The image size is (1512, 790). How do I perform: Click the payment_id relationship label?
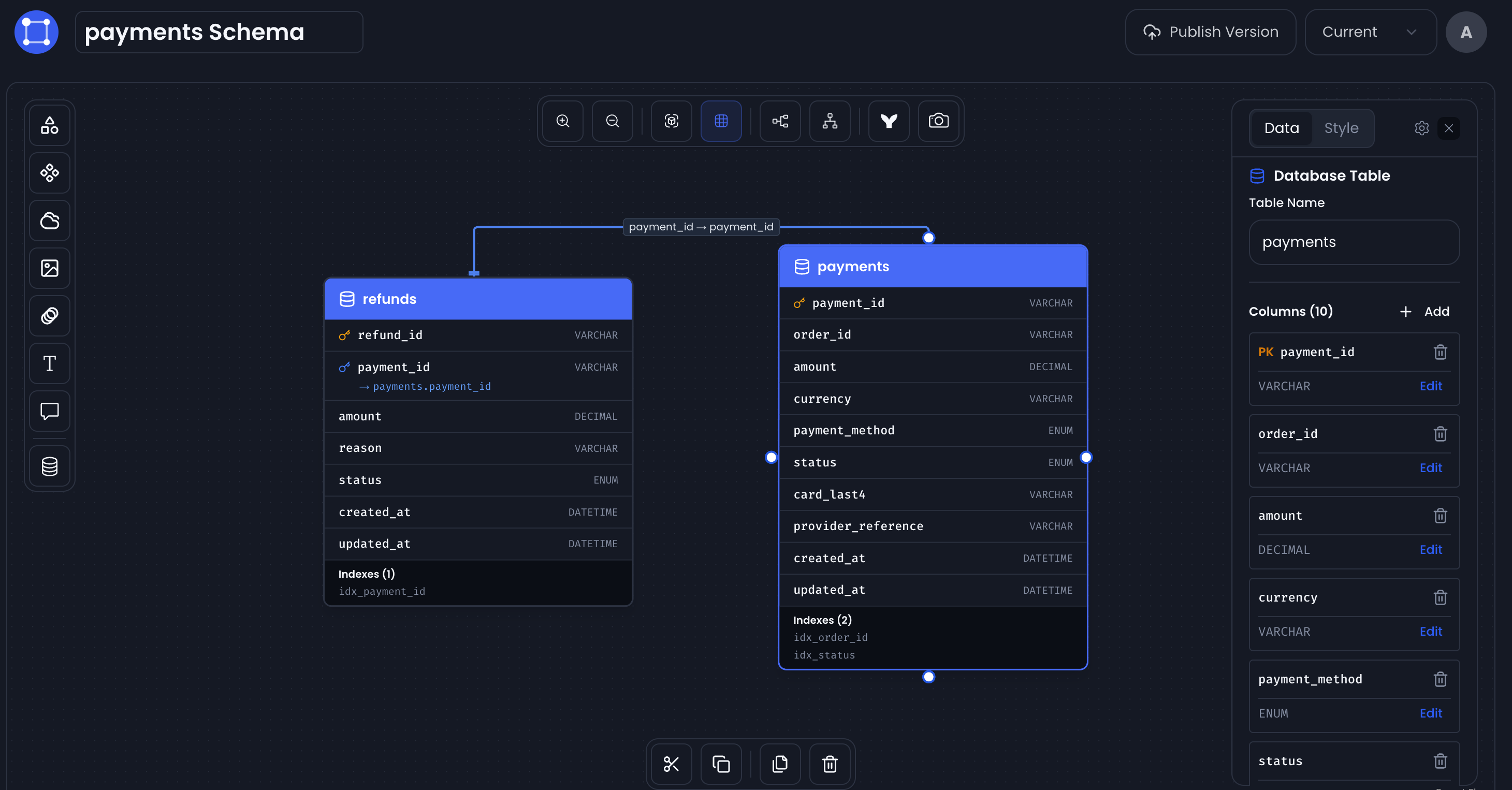pos(701,227)
